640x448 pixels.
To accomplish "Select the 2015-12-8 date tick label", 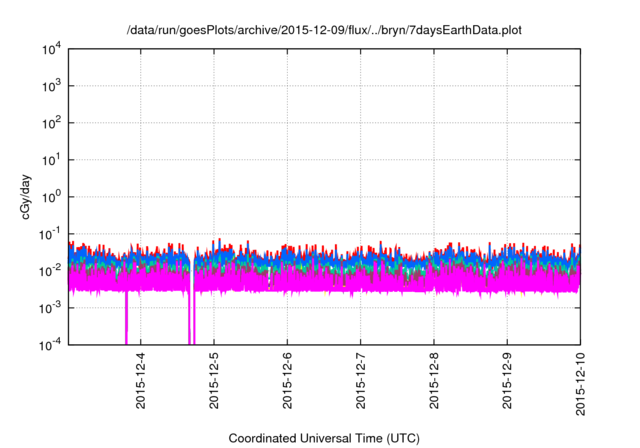I will [x=434, y=381].
